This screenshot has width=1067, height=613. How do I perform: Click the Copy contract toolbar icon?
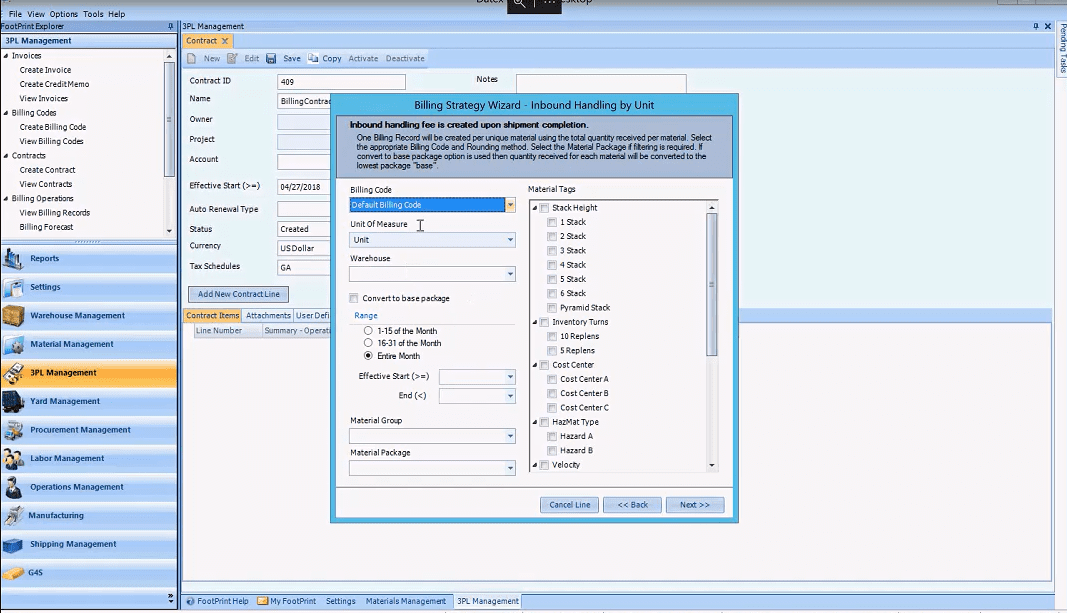[313, 59]
